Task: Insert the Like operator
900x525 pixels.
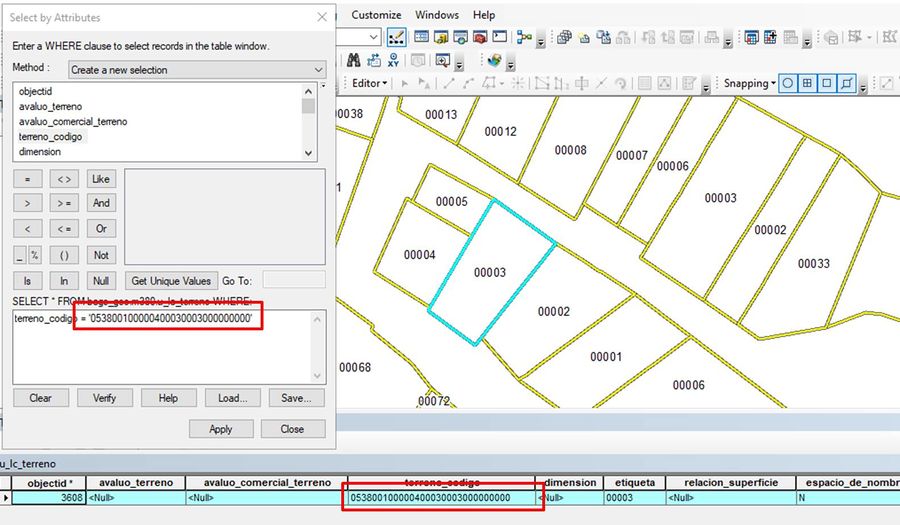Action: click(101, 178)
